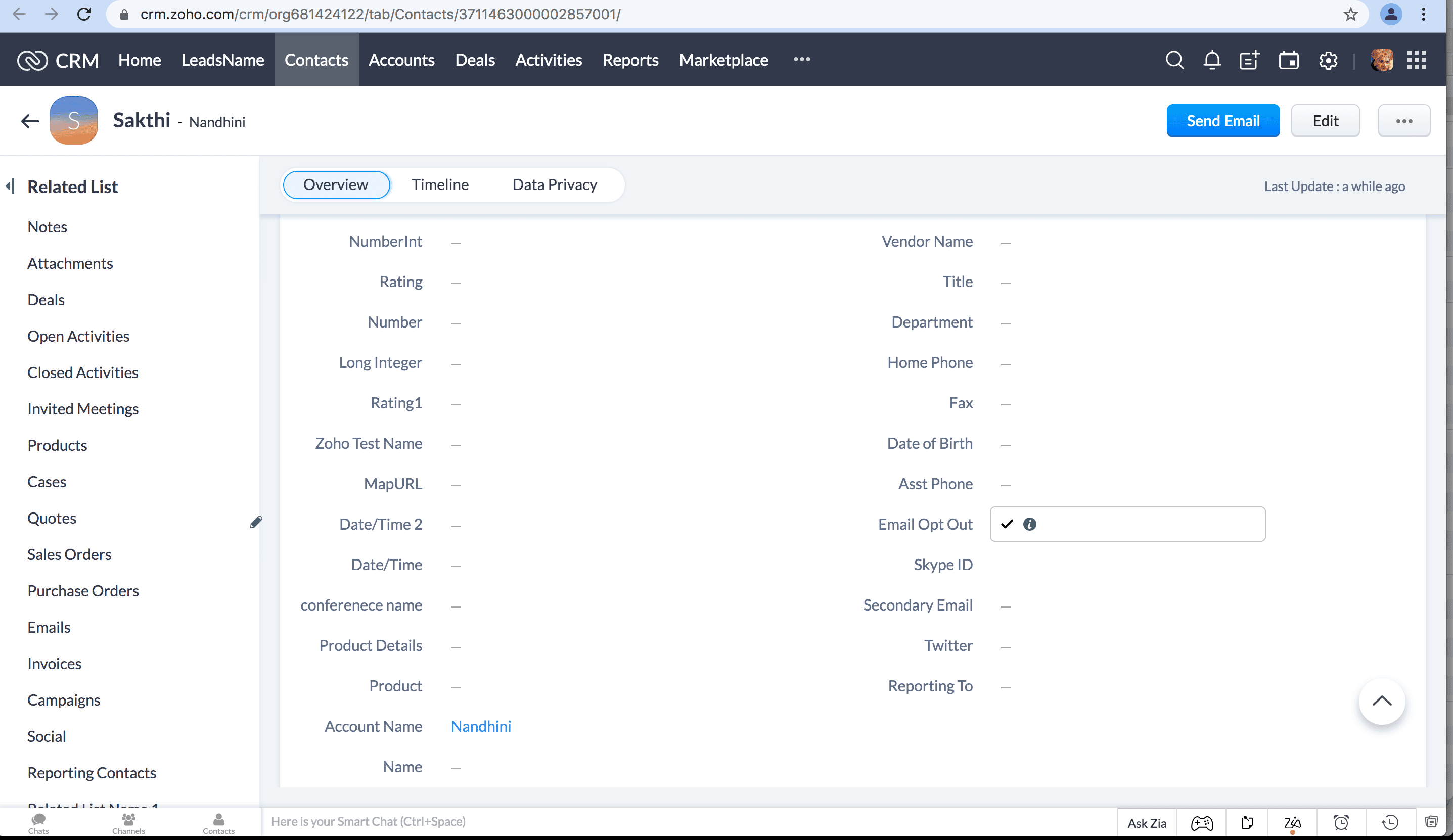Open the Zoho apps grid icon
1453x840 pixels.
[x=1416, y=60]
